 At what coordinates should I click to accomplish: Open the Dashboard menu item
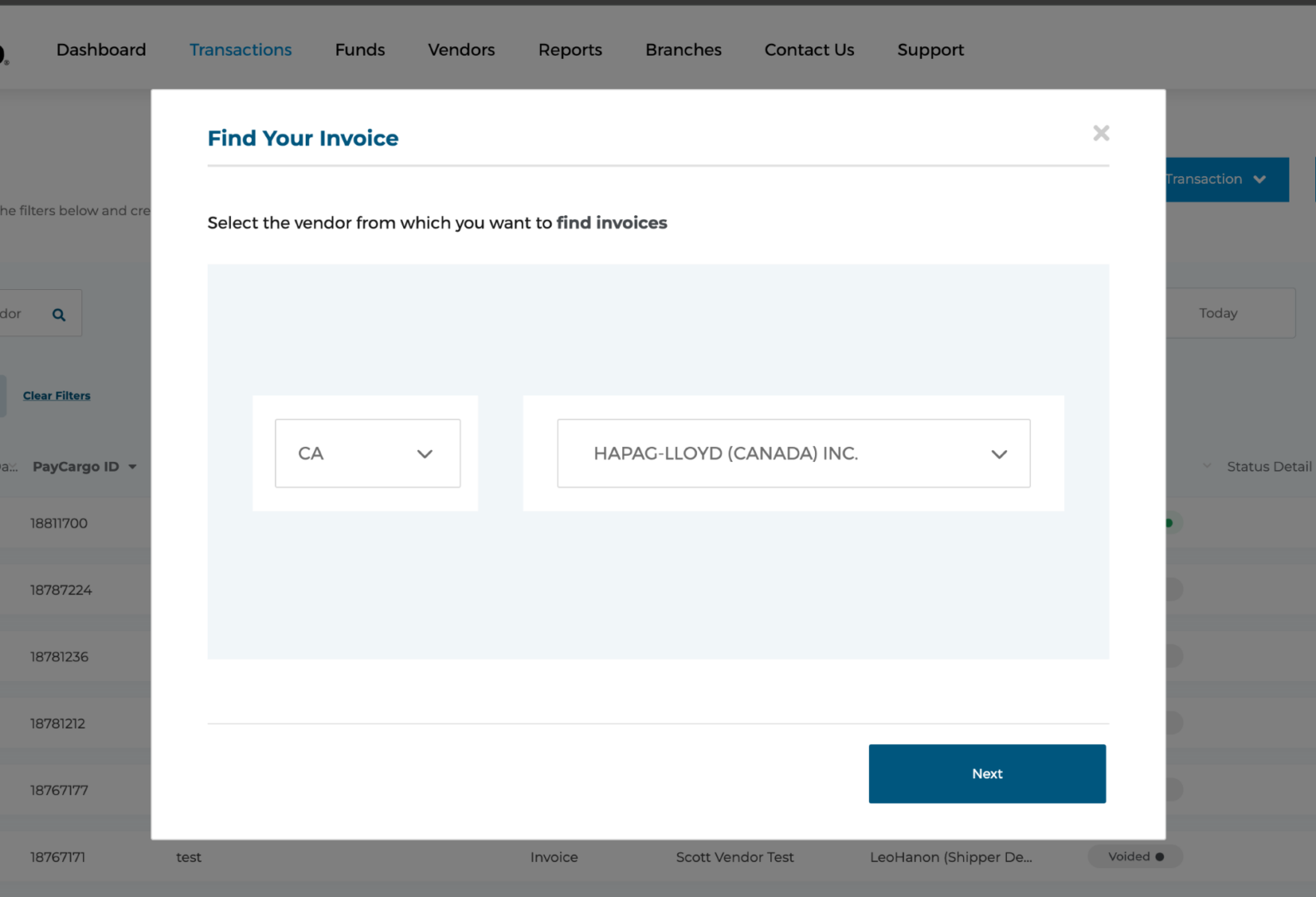(101, 50)
